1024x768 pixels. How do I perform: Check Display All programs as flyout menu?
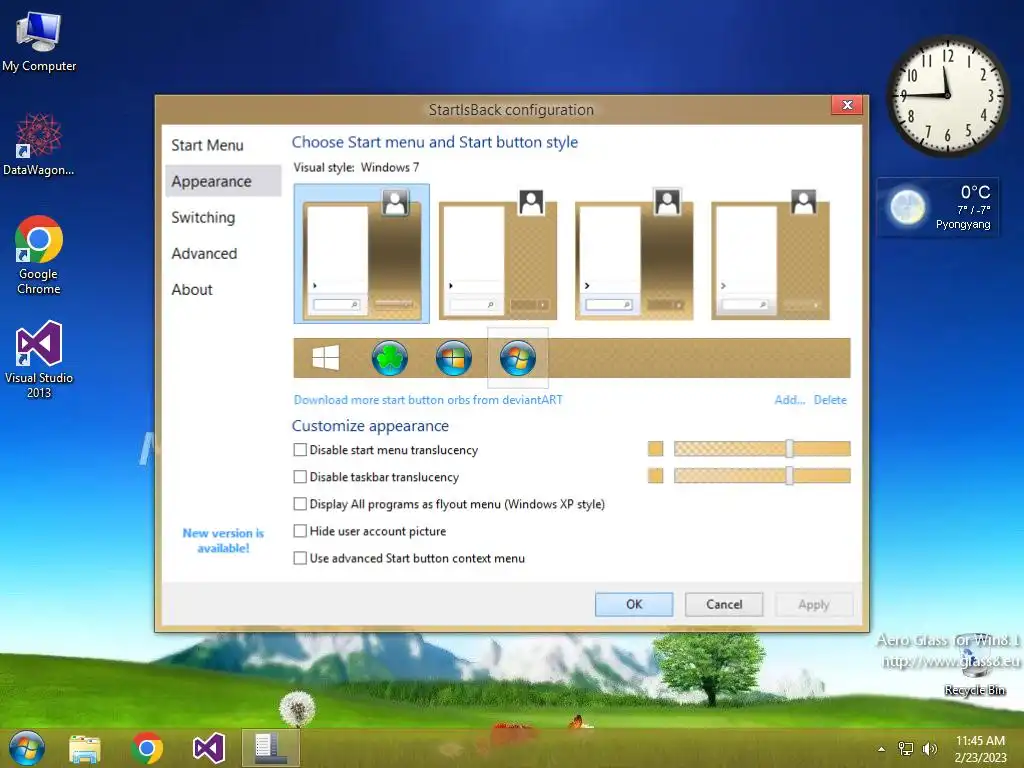click(300, 504)
